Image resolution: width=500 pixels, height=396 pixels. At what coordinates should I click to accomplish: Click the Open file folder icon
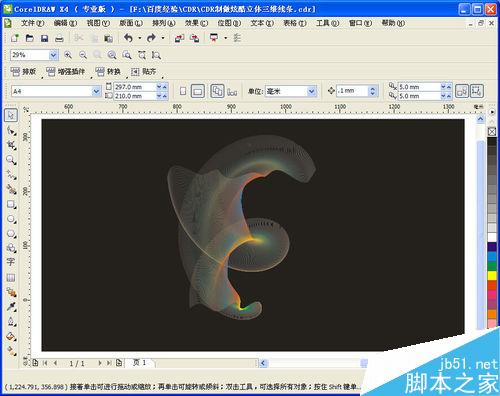(x=30, y=38)
